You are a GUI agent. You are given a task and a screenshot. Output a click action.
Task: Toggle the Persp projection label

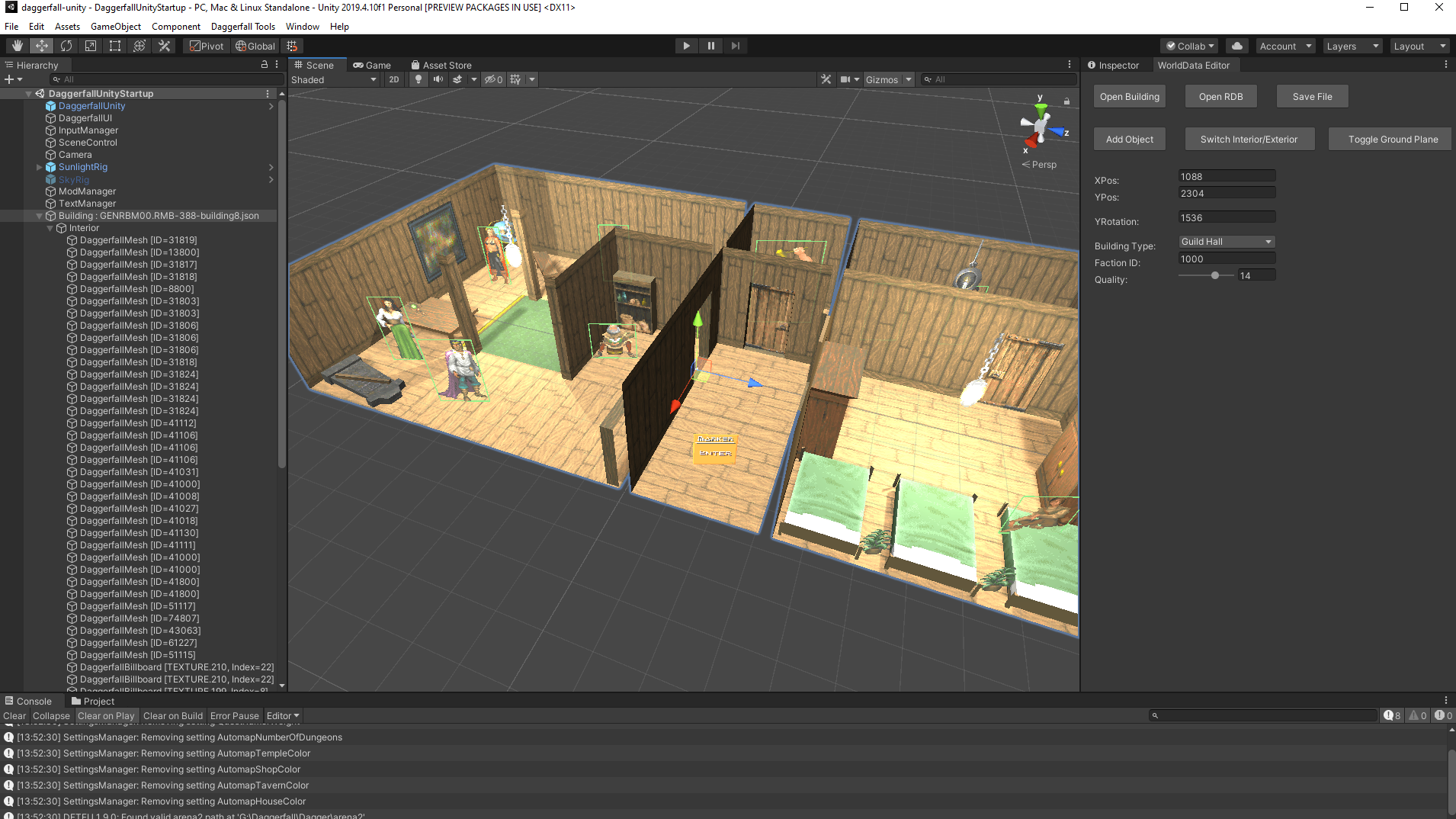pos(1040,165)
